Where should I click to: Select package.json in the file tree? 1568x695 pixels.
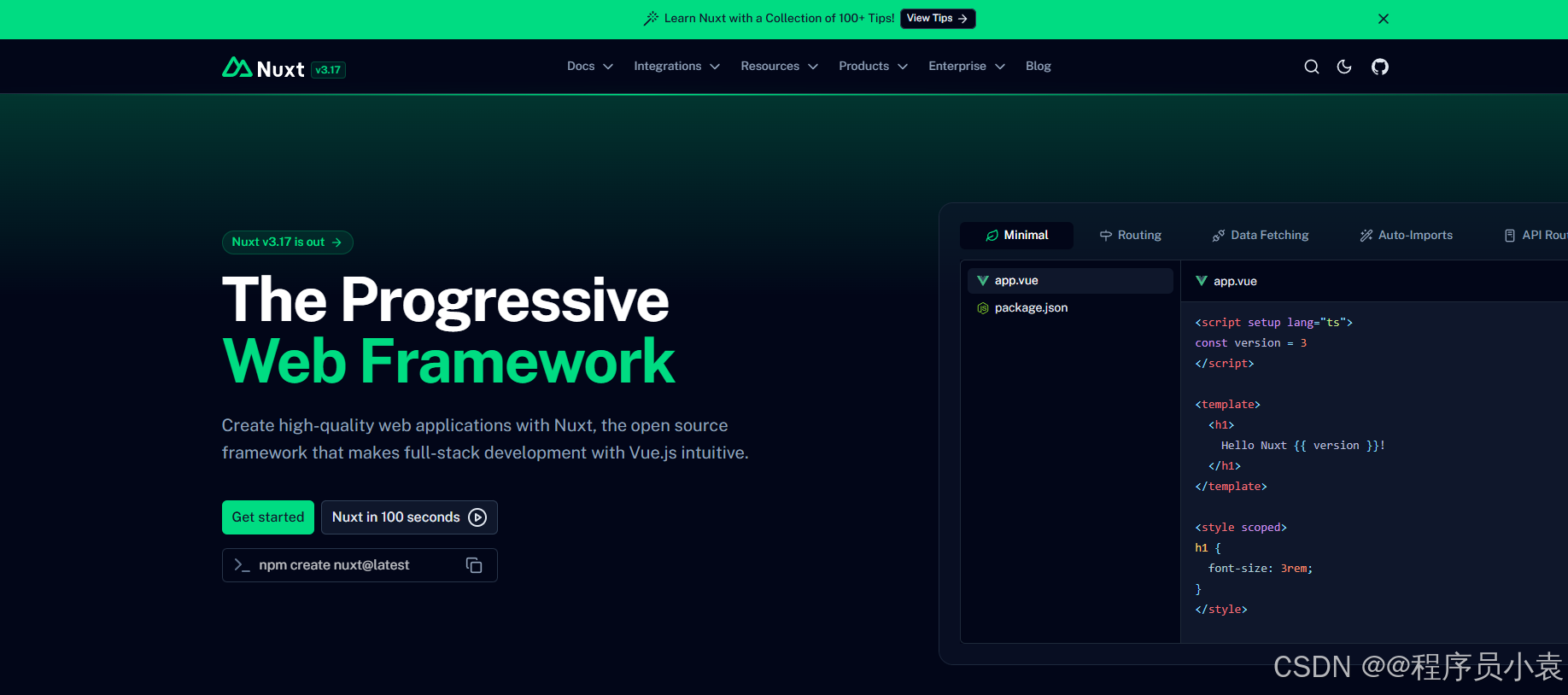1070,308
